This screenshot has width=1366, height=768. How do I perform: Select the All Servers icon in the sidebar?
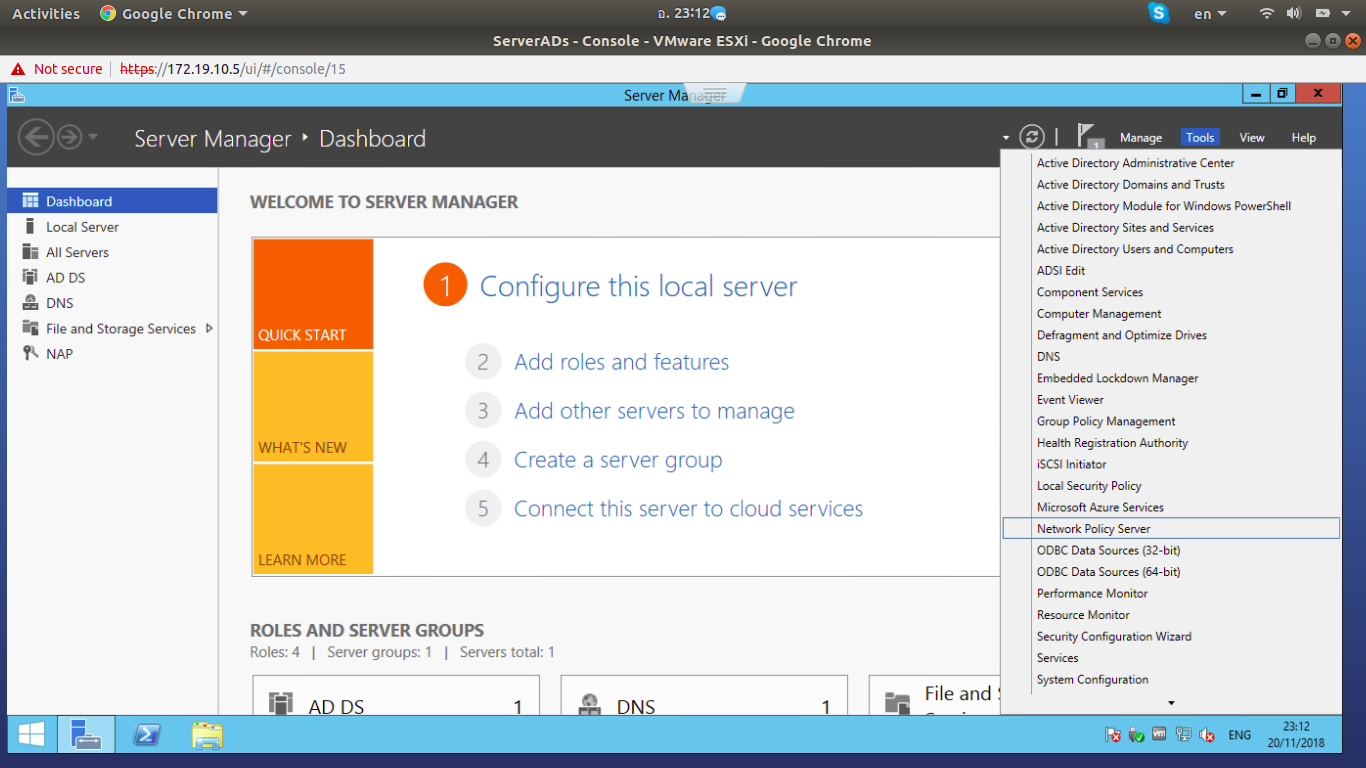[30, 252]
